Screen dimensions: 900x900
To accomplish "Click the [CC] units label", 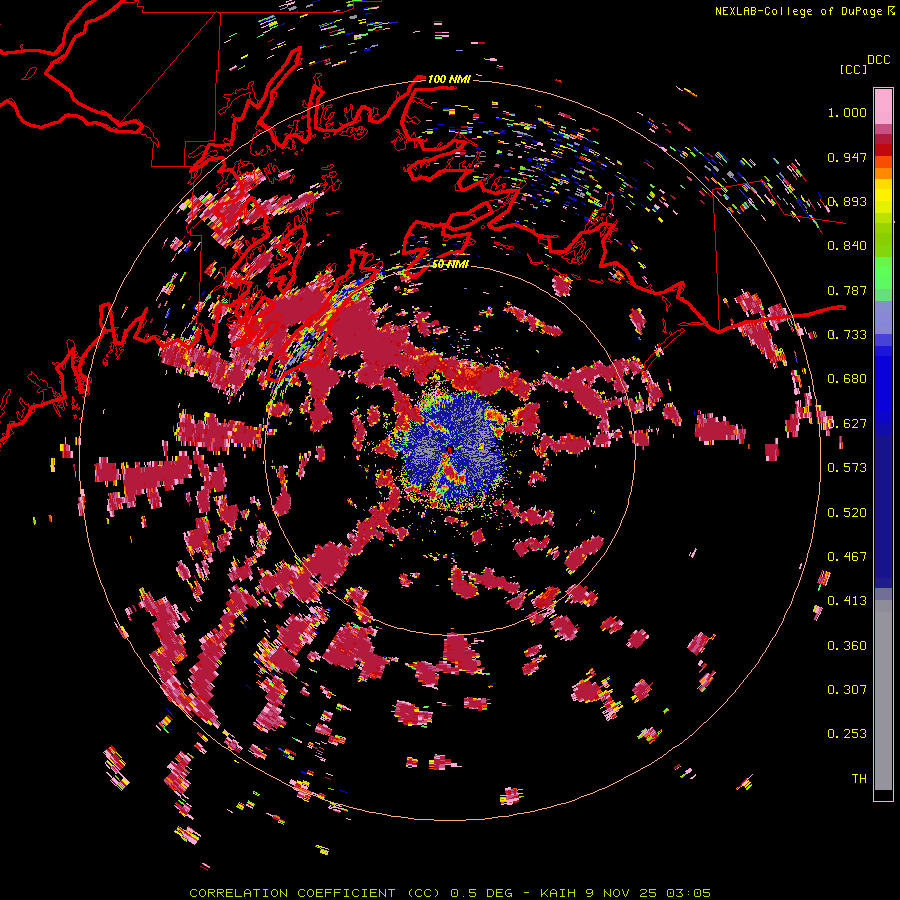I will [x=853, y=69].
